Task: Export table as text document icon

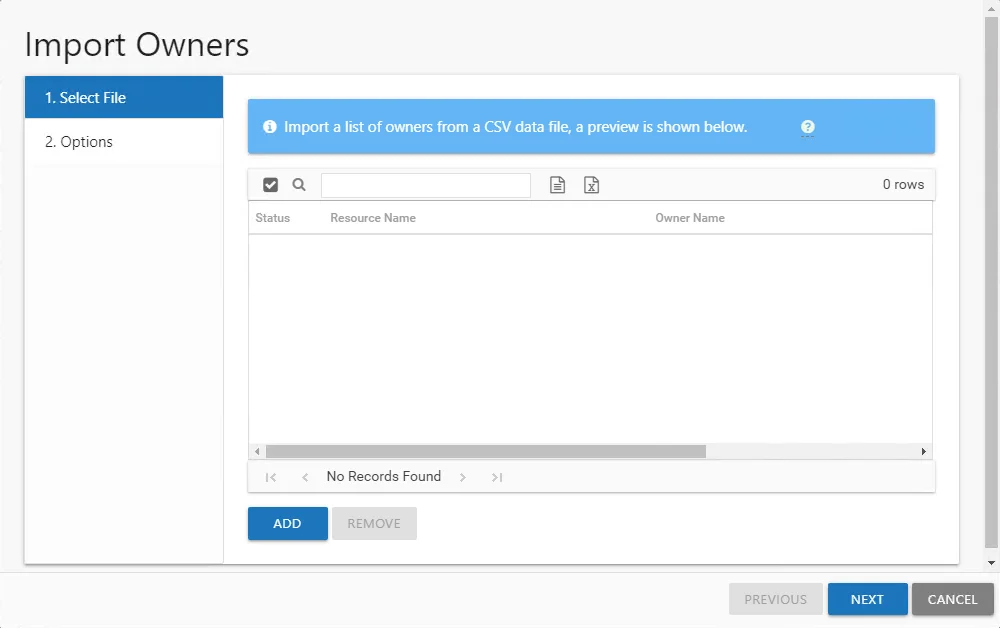Action: coord(557,185)
